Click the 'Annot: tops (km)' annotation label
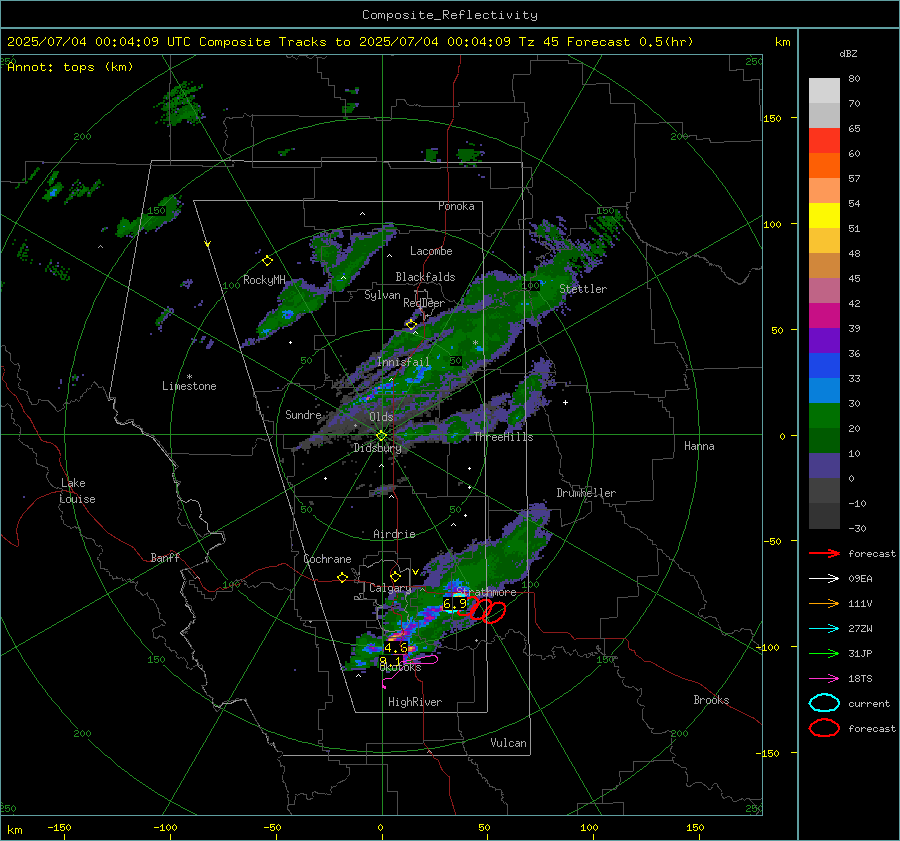This screenshot has width=900, height=841. coord(70,67)
